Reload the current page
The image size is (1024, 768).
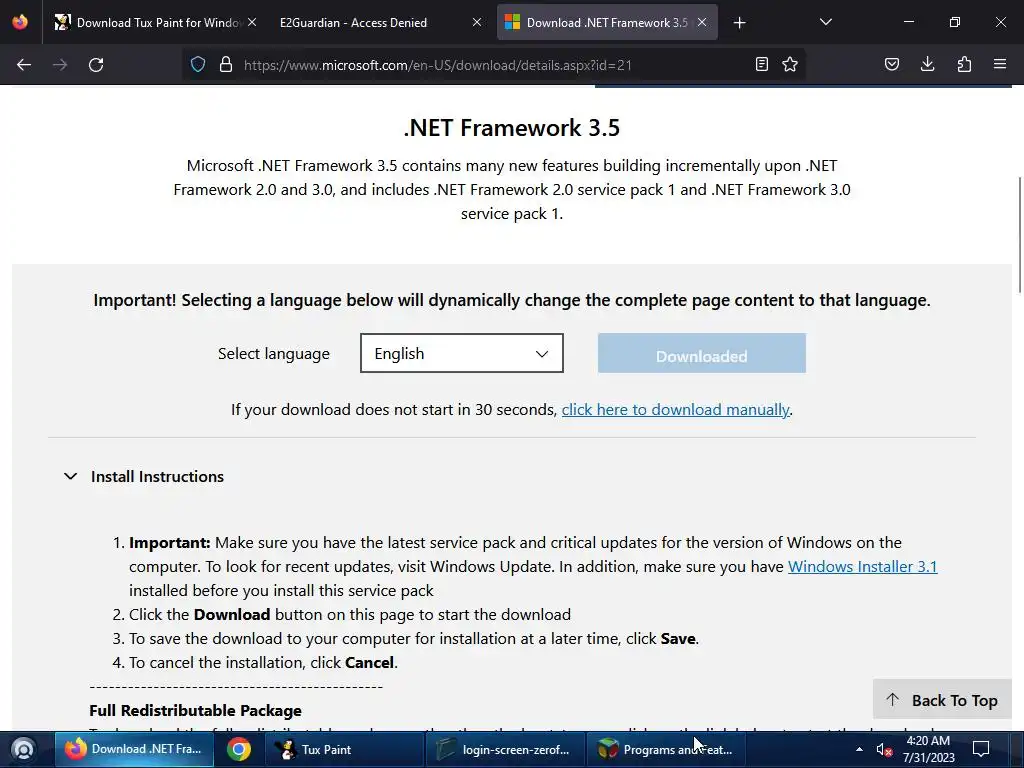[x=96, y=65]
